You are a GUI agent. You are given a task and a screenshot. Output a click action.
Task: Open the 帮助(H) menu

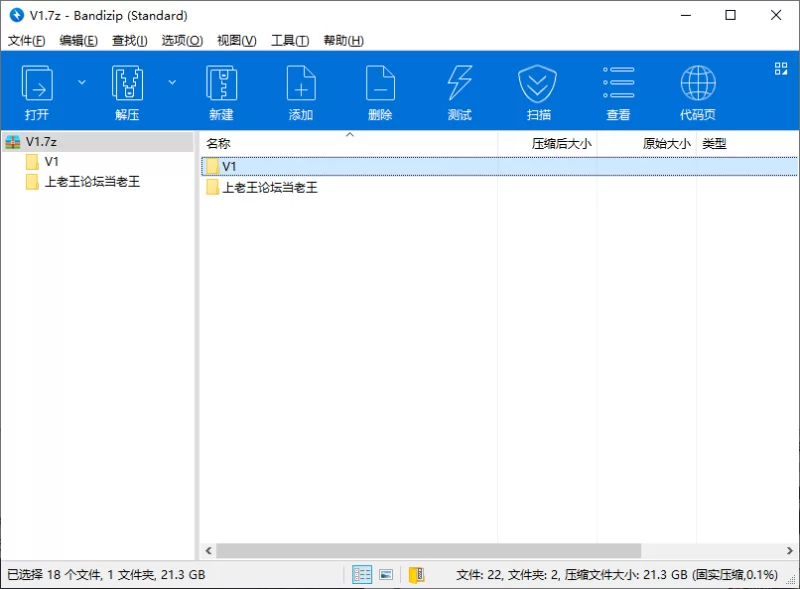click(x=343, y=40)
